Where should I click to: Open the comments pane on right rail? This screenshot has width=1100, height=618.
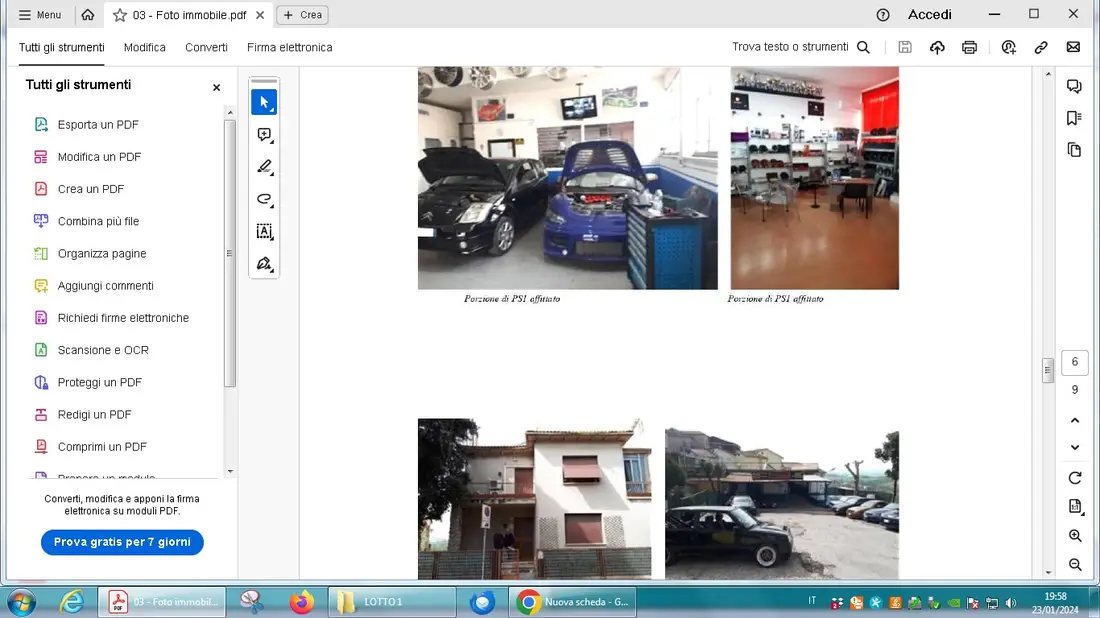click(x=1074, y=86)
